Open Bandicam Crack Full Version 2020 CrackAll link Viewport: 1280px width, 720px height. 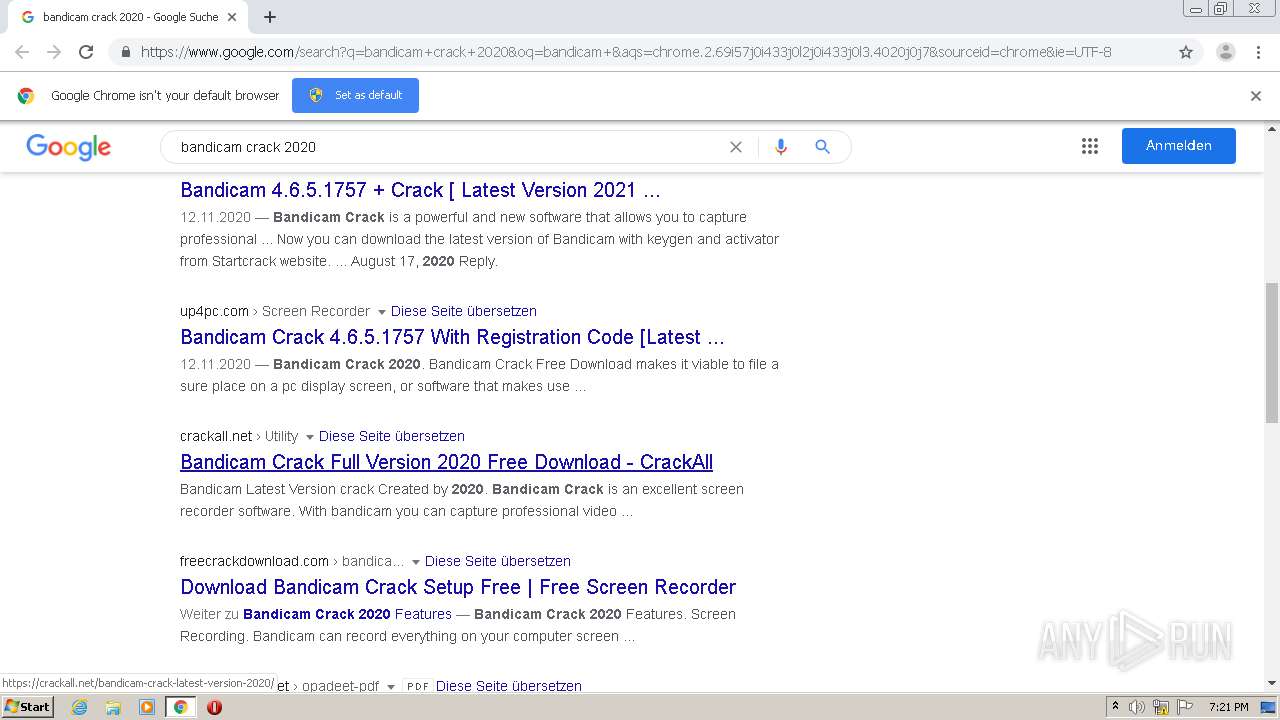[x=446, y=462]
